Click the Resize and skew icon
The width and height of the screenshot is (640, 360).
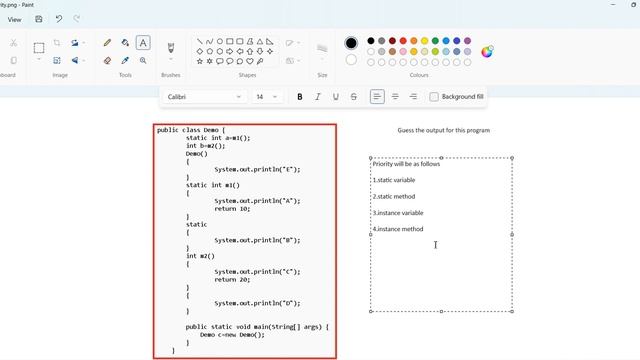57,60
